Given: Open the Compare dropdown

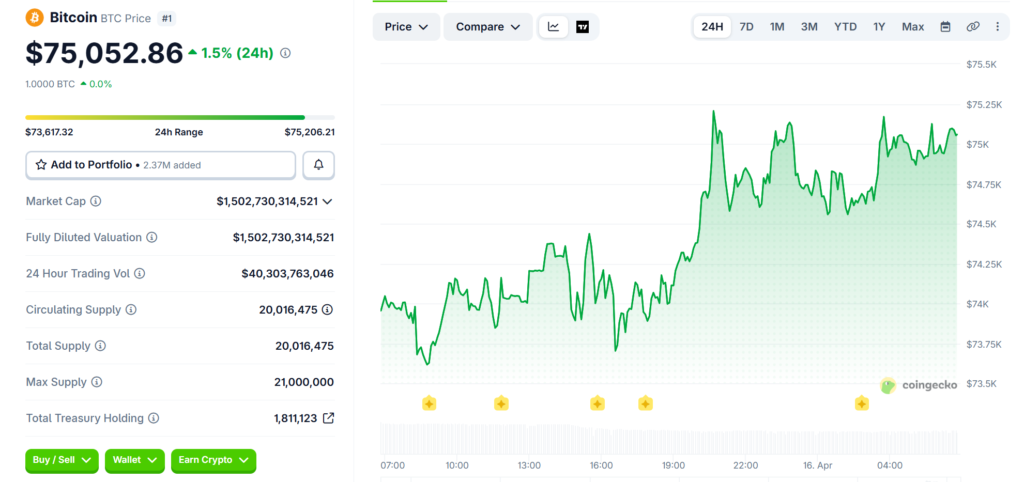Looking at the screenshot, I should coord(487,27).
